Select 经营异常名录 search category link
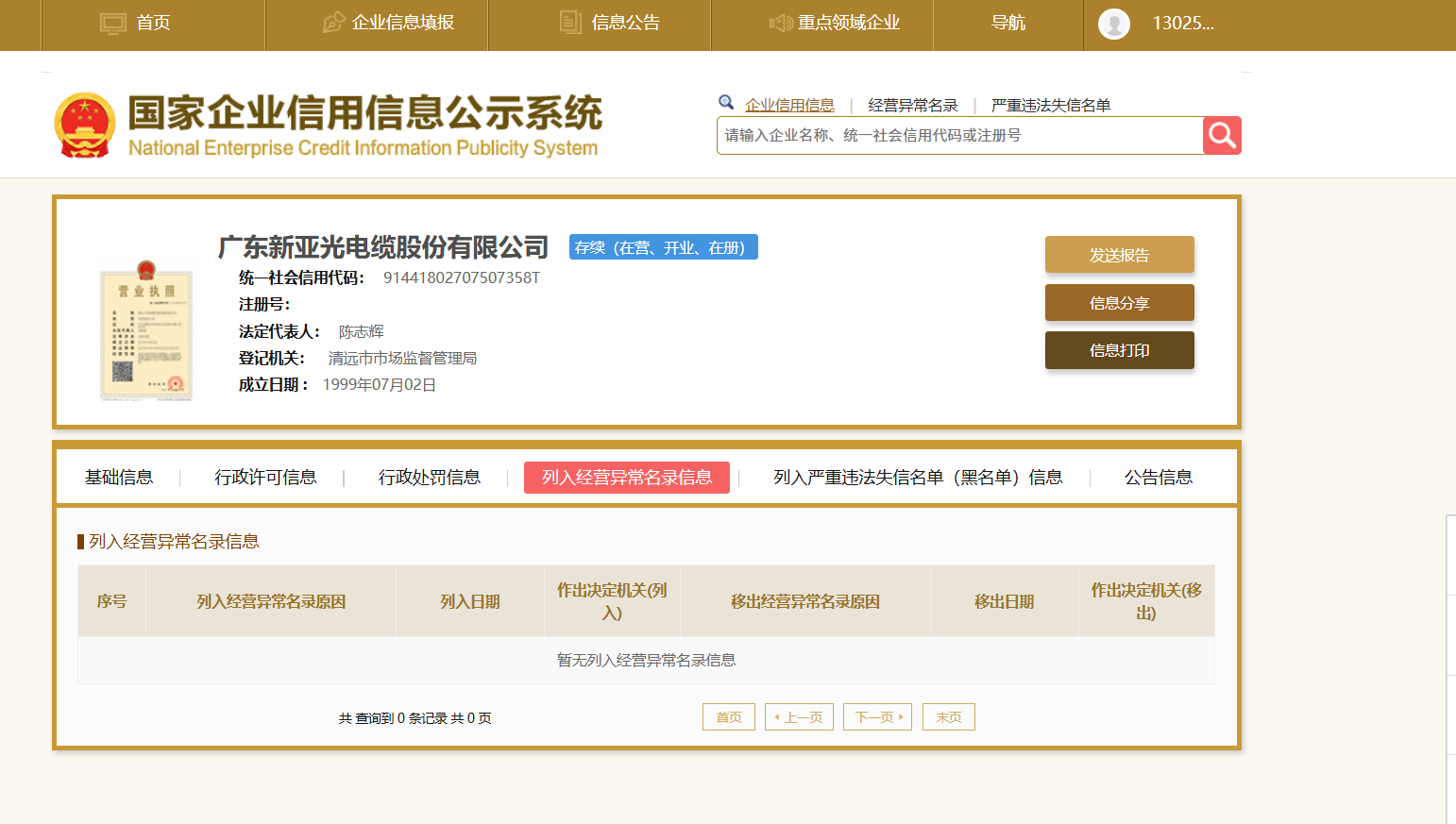The image size is (1456, 824). (x=912, y=106)
